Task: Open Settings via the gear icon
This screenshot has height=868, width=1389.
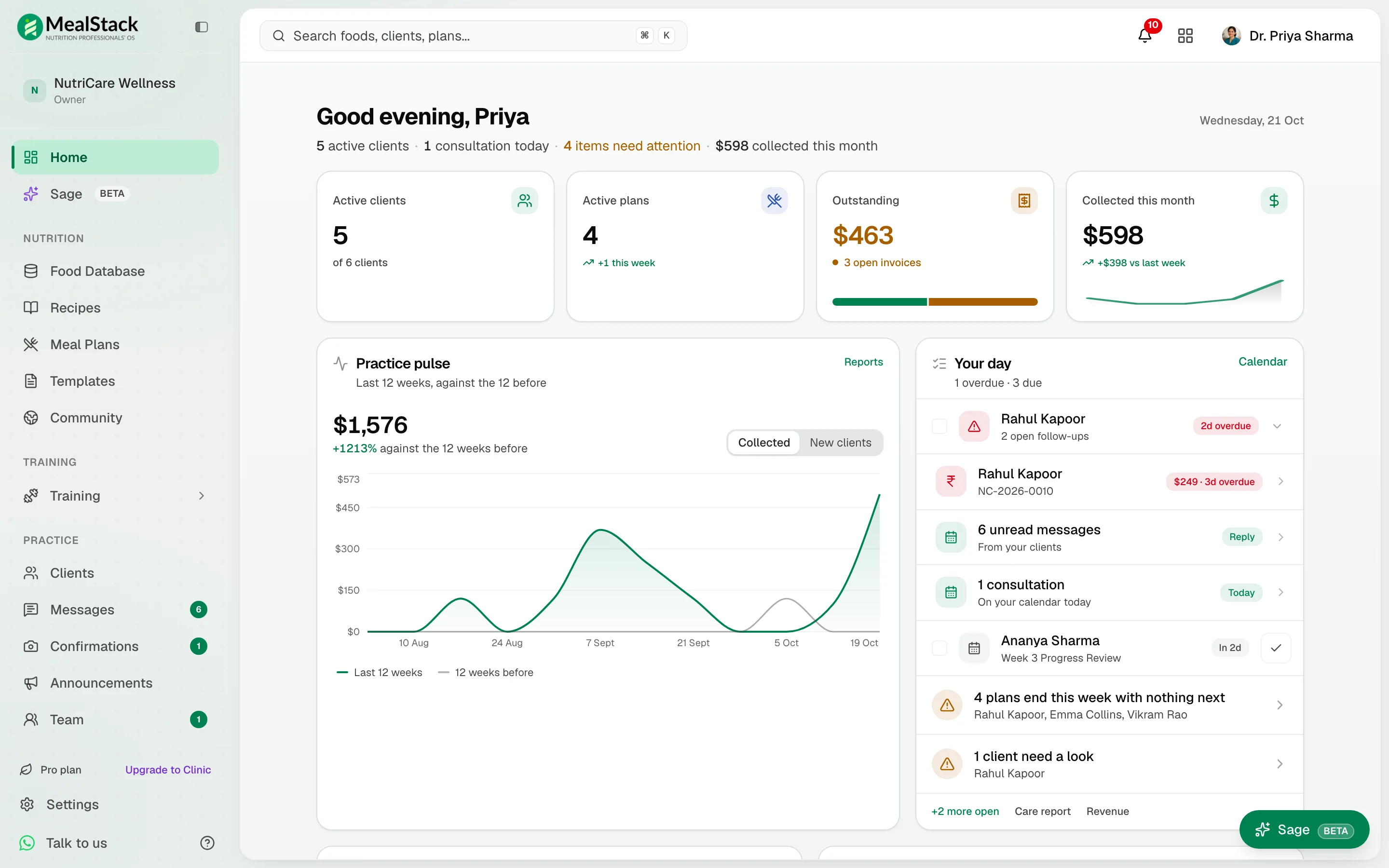Action: tap(27, 804)
